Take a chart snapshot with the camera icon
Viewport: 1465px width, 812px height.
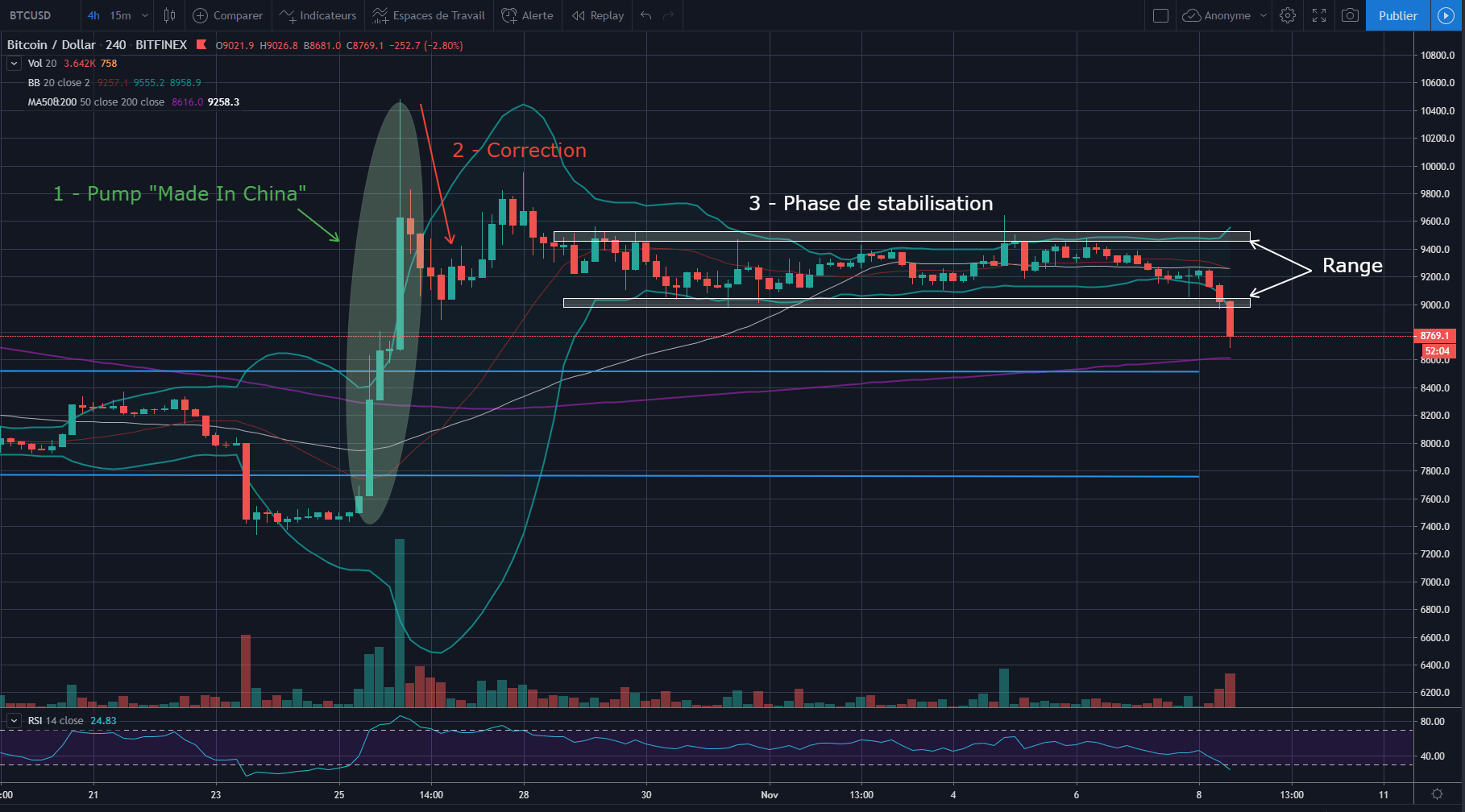coord(1350,15)
